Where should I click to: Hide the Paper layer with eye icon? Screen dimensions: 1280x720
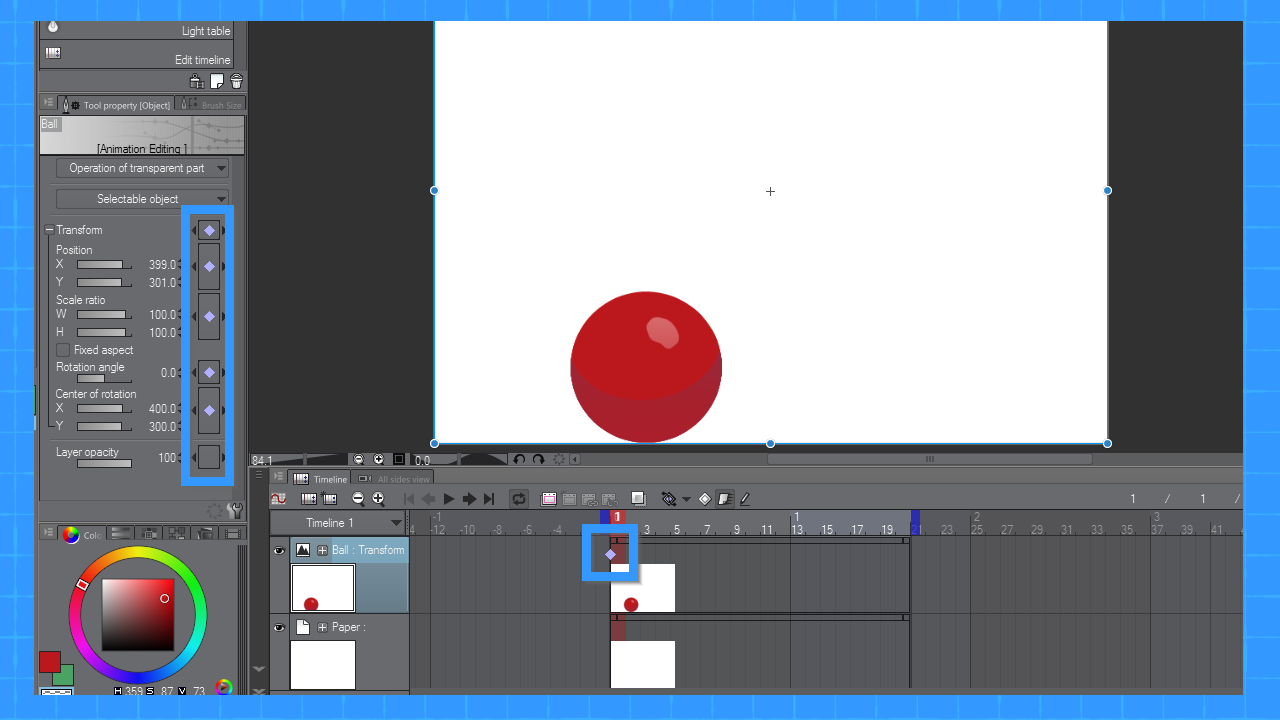(x=280, y=627)
